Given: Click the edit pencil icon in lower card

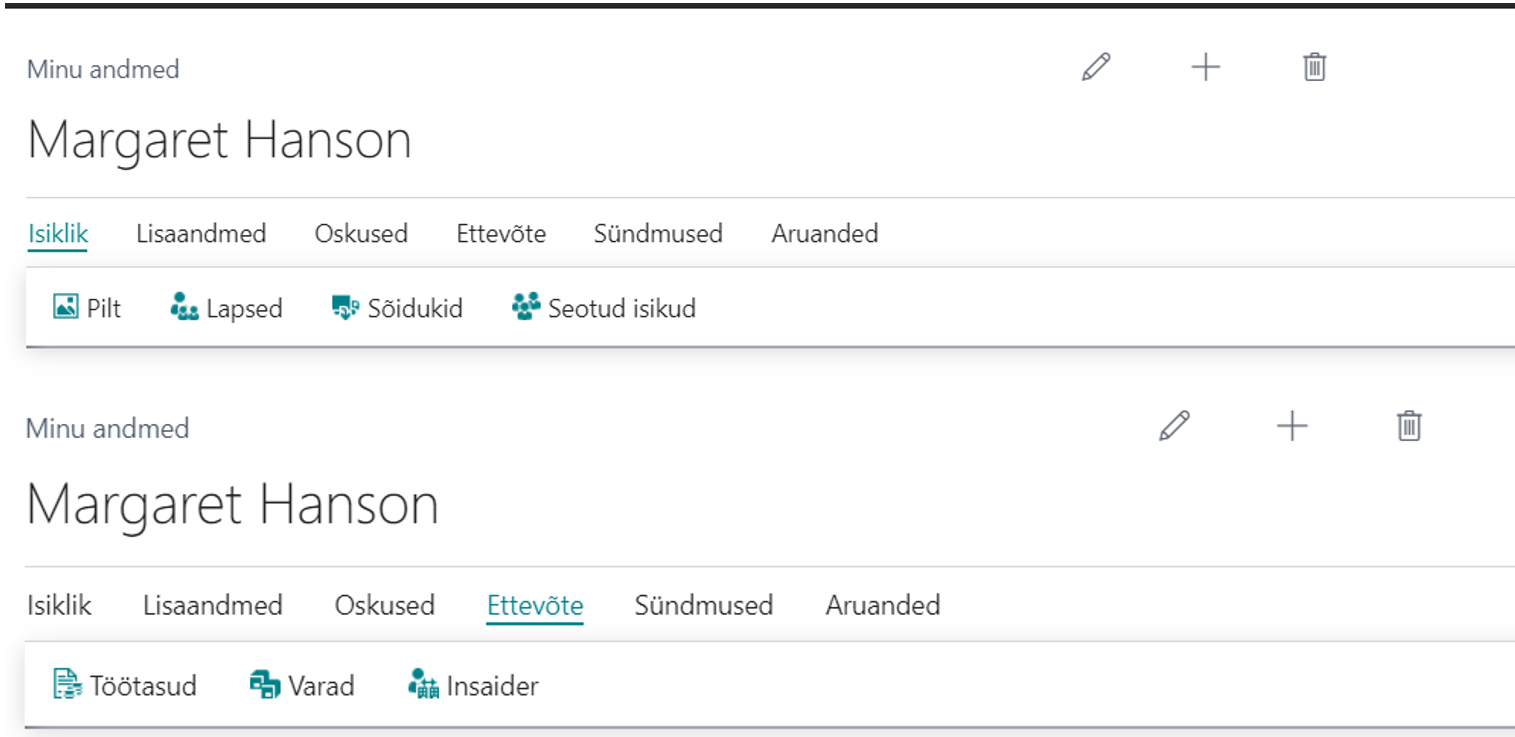Looking at the screenshot, I should tap(1174, 426).
